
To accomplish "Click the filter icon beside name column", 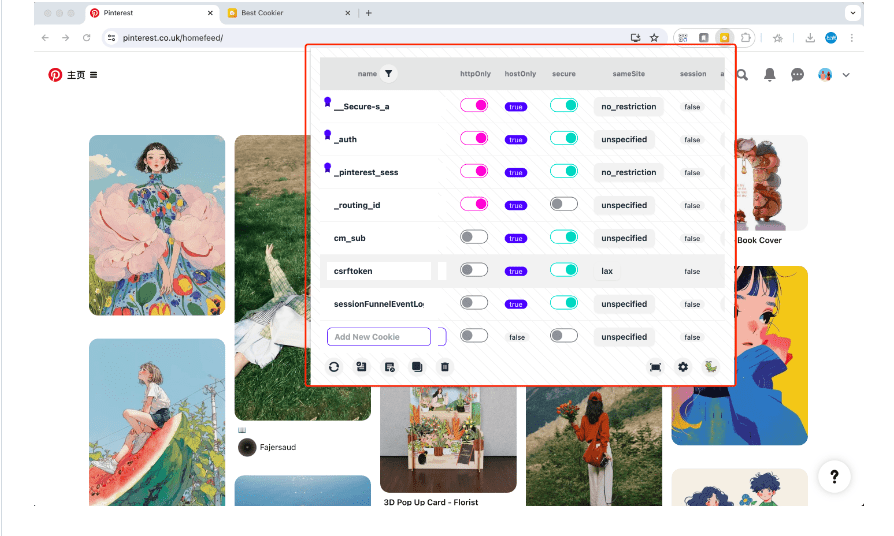I will point(389,74).
